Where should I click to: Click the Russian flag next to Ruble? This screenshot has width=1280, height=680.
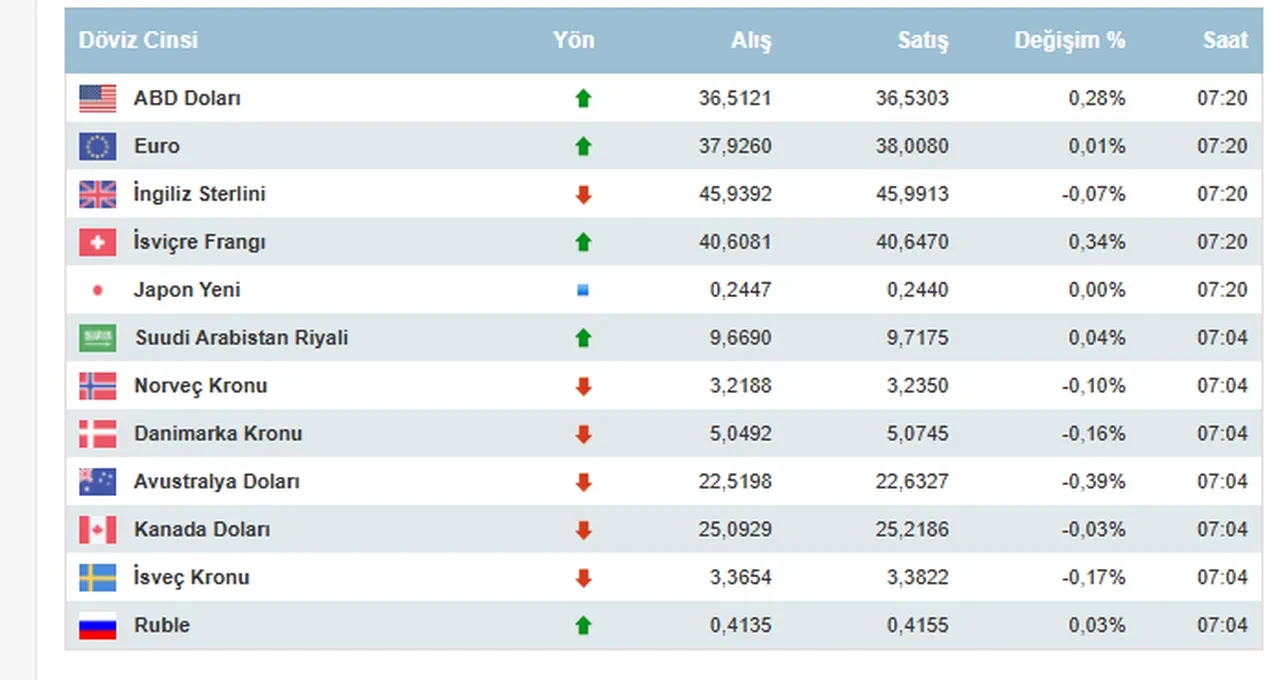97,626
